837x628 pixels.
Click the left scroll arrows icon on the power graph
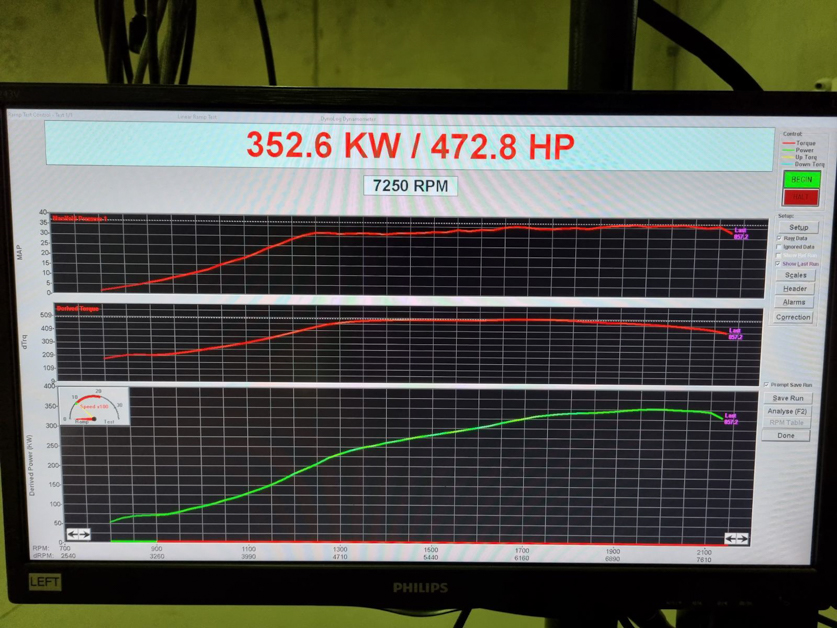pyautogui.click(x=78, y=534)
